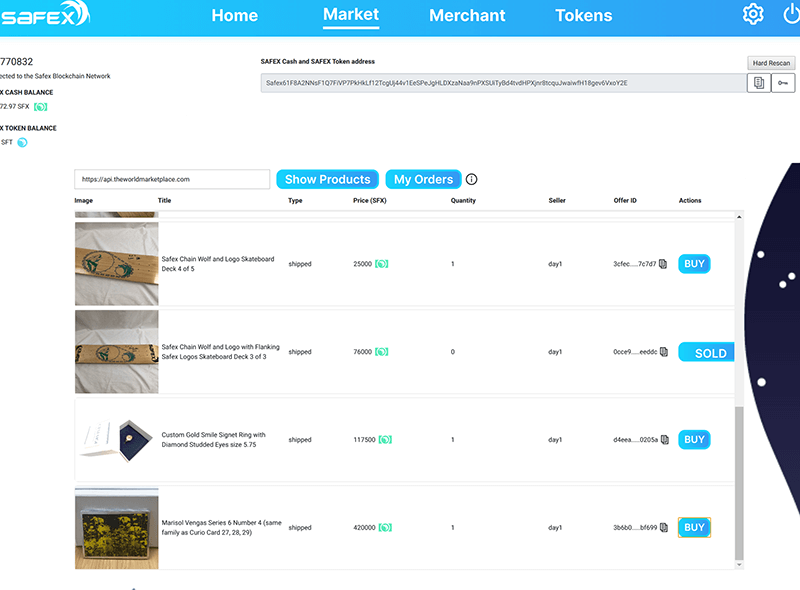Click 'SAFEX Cash and SAFEX Token address' label
Screen dimensions: 800x590
point(317,61)
